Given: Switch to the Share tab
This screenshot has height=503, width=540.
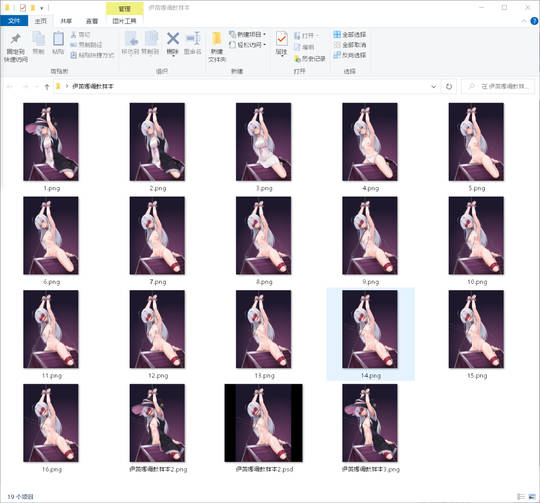Looking at the screenshot, I should 66,21.
